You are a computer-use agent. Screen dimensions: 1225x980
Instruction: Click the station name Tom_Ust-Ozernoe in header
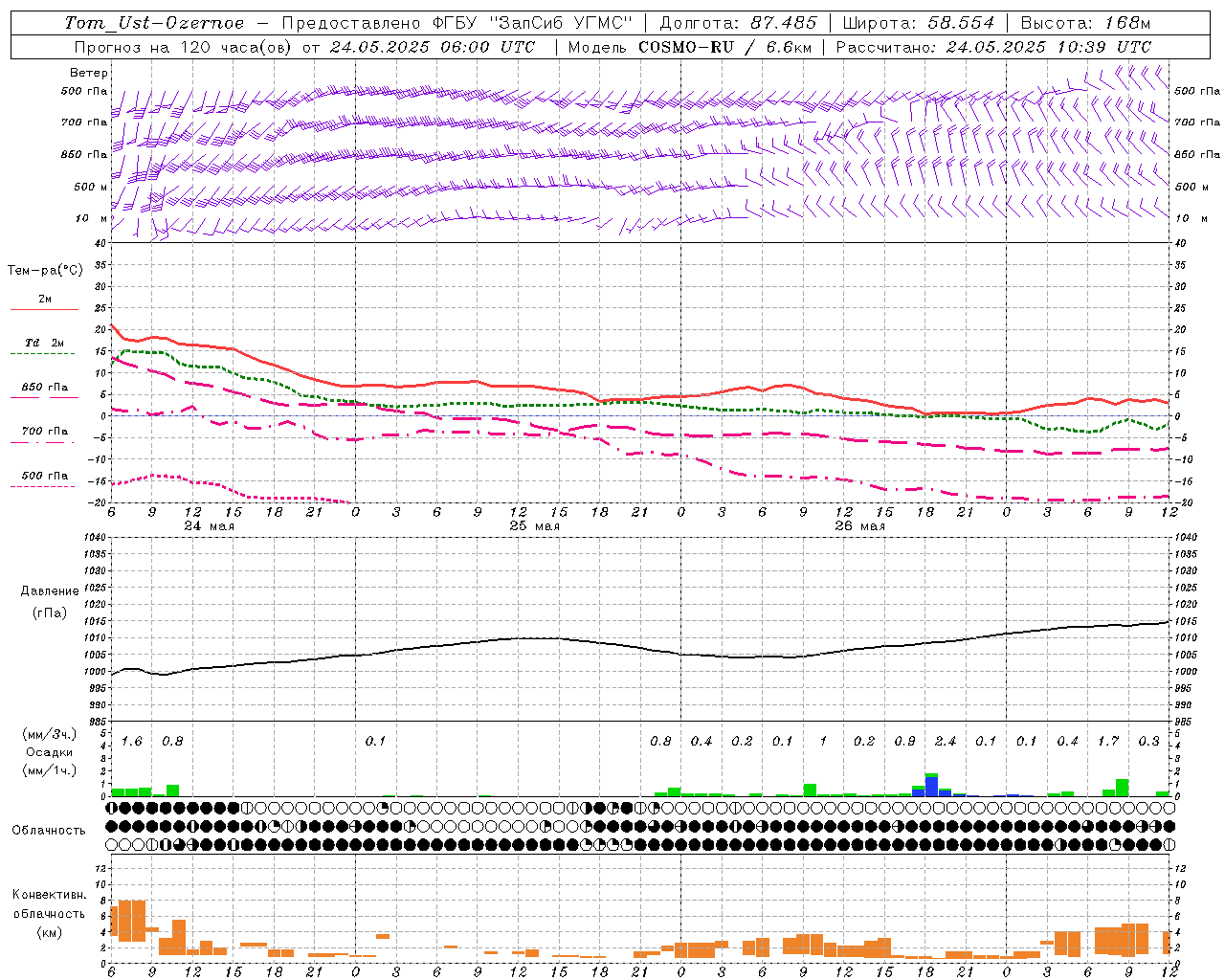154,23
